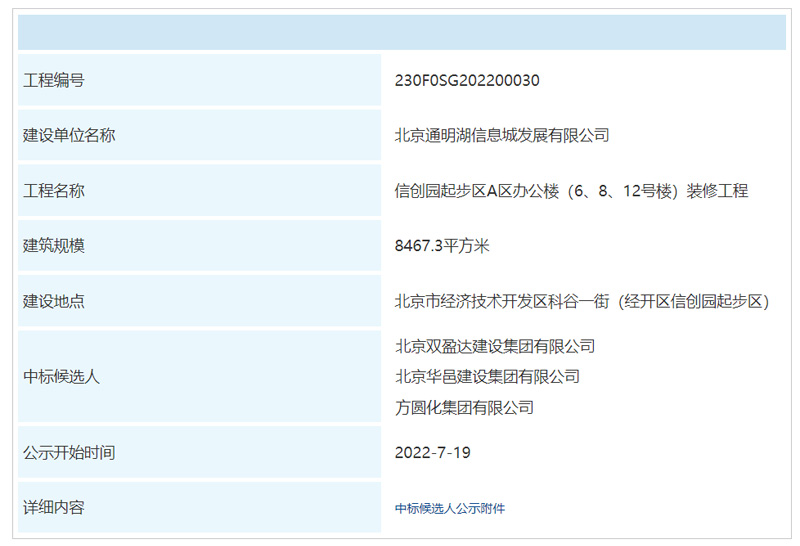
Task: Click the 工程名称 label
Action: (x=54, y=191)
